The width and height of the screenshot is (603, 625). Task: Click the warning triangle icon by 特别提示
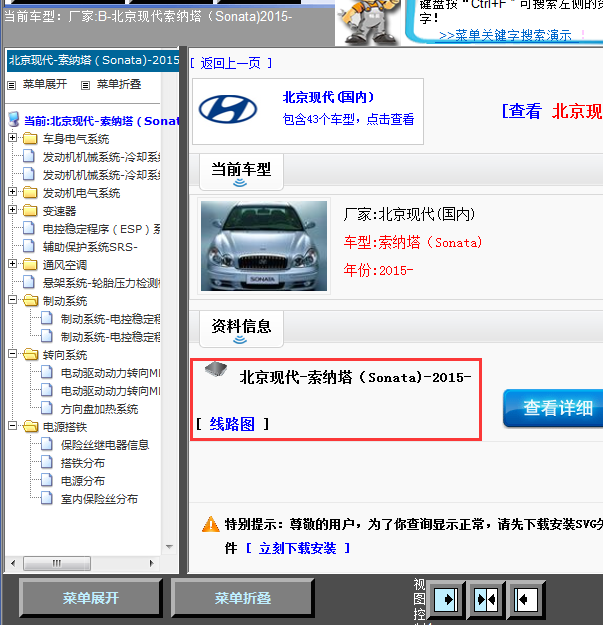(x=210, y=524)
